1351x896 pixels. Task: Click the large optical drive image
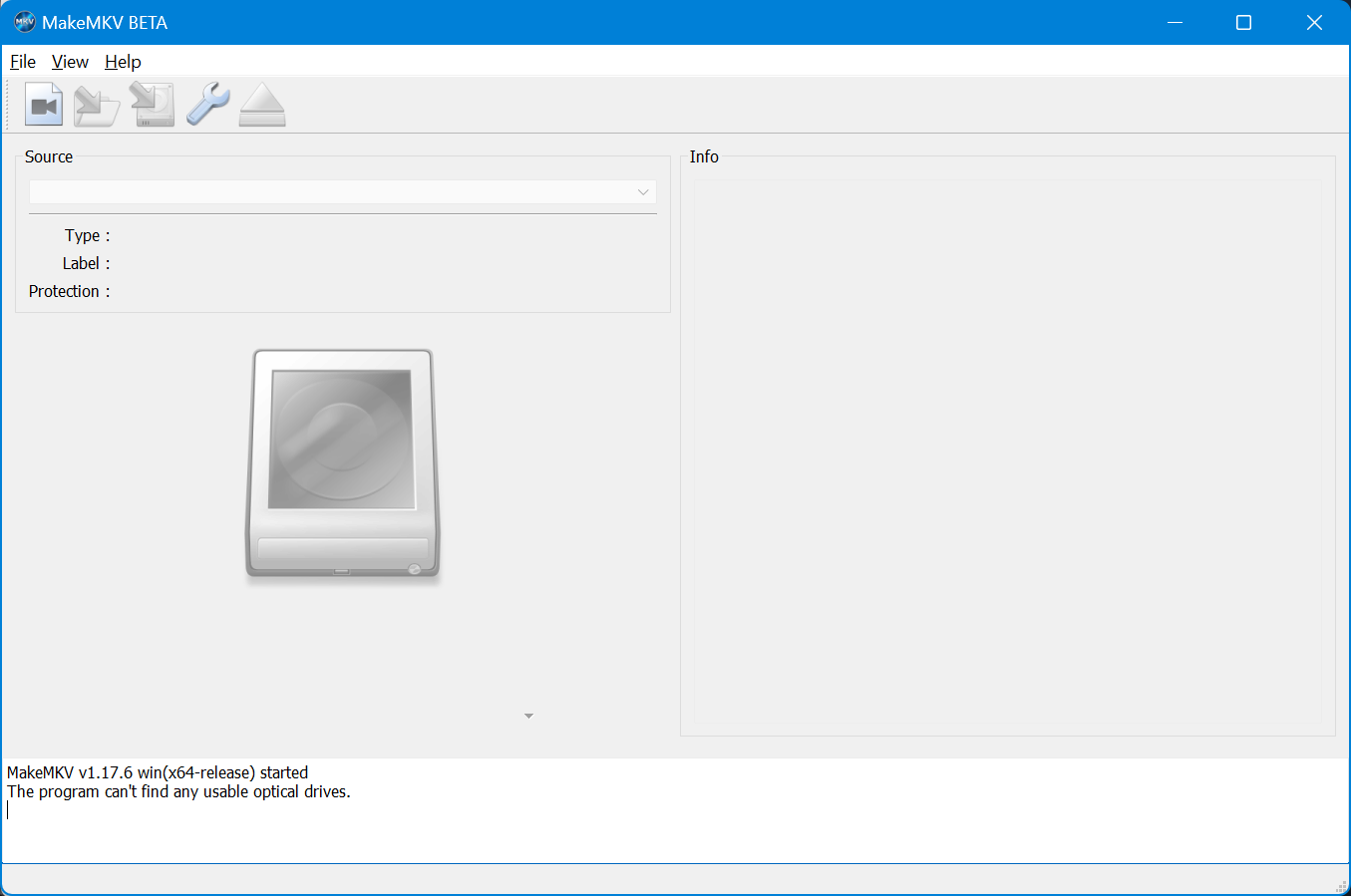[342, 463]
